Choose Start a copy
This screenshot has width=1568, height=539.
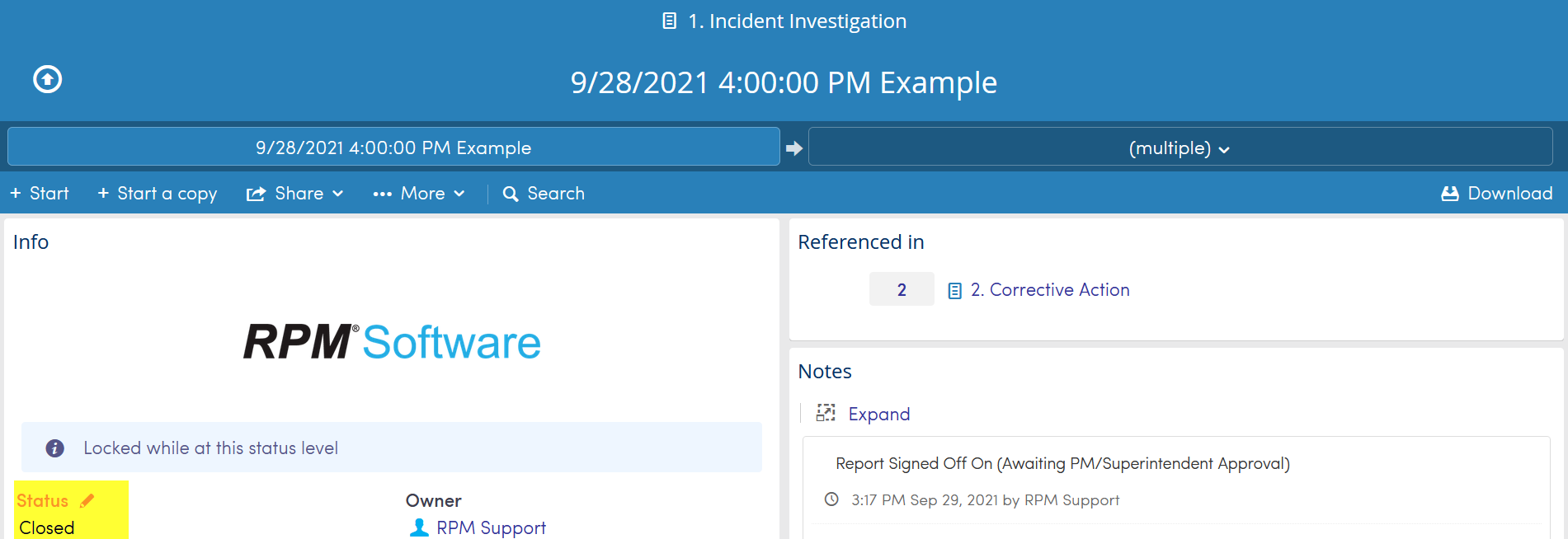[x=158, y=194]
